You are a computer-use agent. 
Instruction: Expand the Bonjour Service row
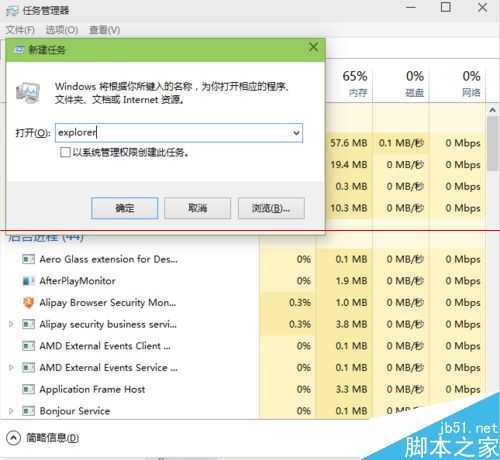click(11, 411)
